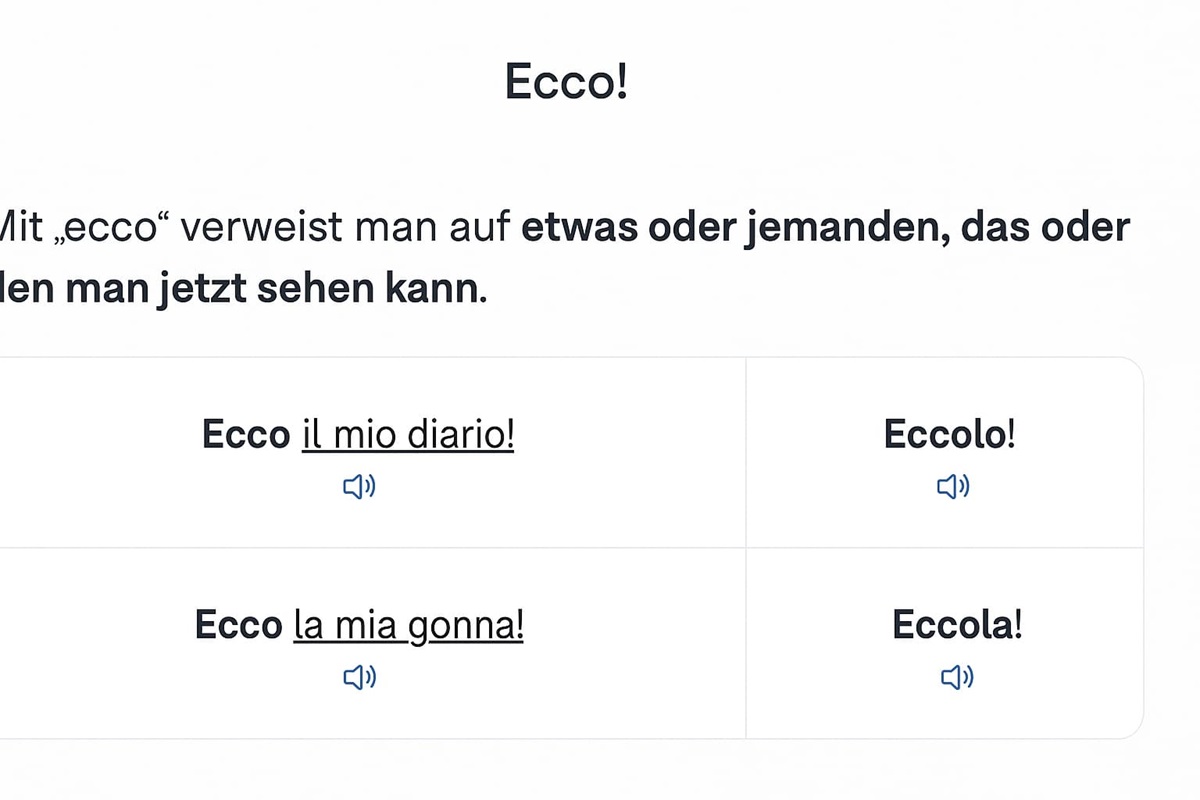Click the word "verweist" in the explanation
The width and height of the screenshot is (1200, 800).
tap(258, 229)
